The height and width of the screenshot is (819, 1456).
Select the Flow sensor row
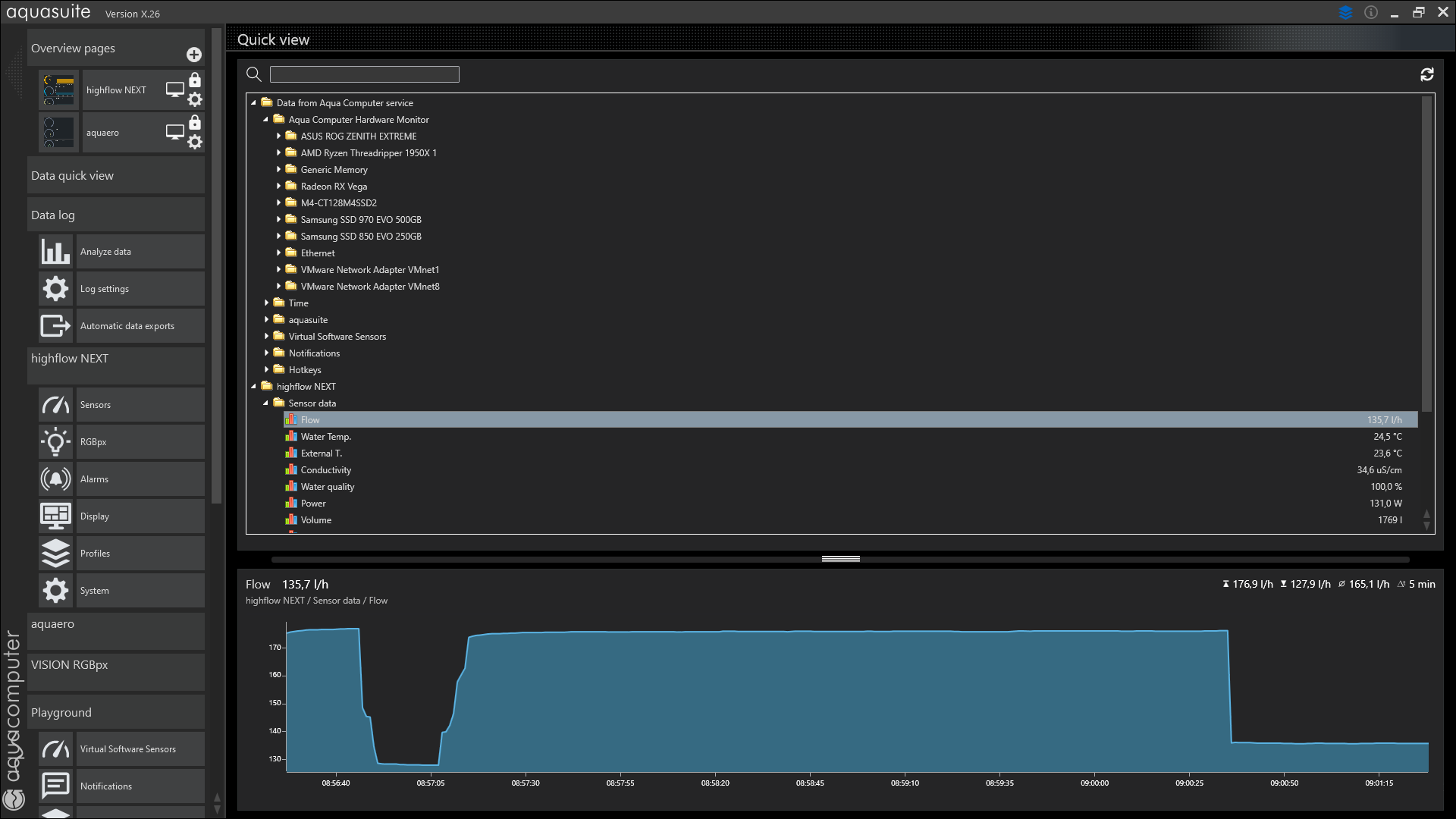click(850, 419)
